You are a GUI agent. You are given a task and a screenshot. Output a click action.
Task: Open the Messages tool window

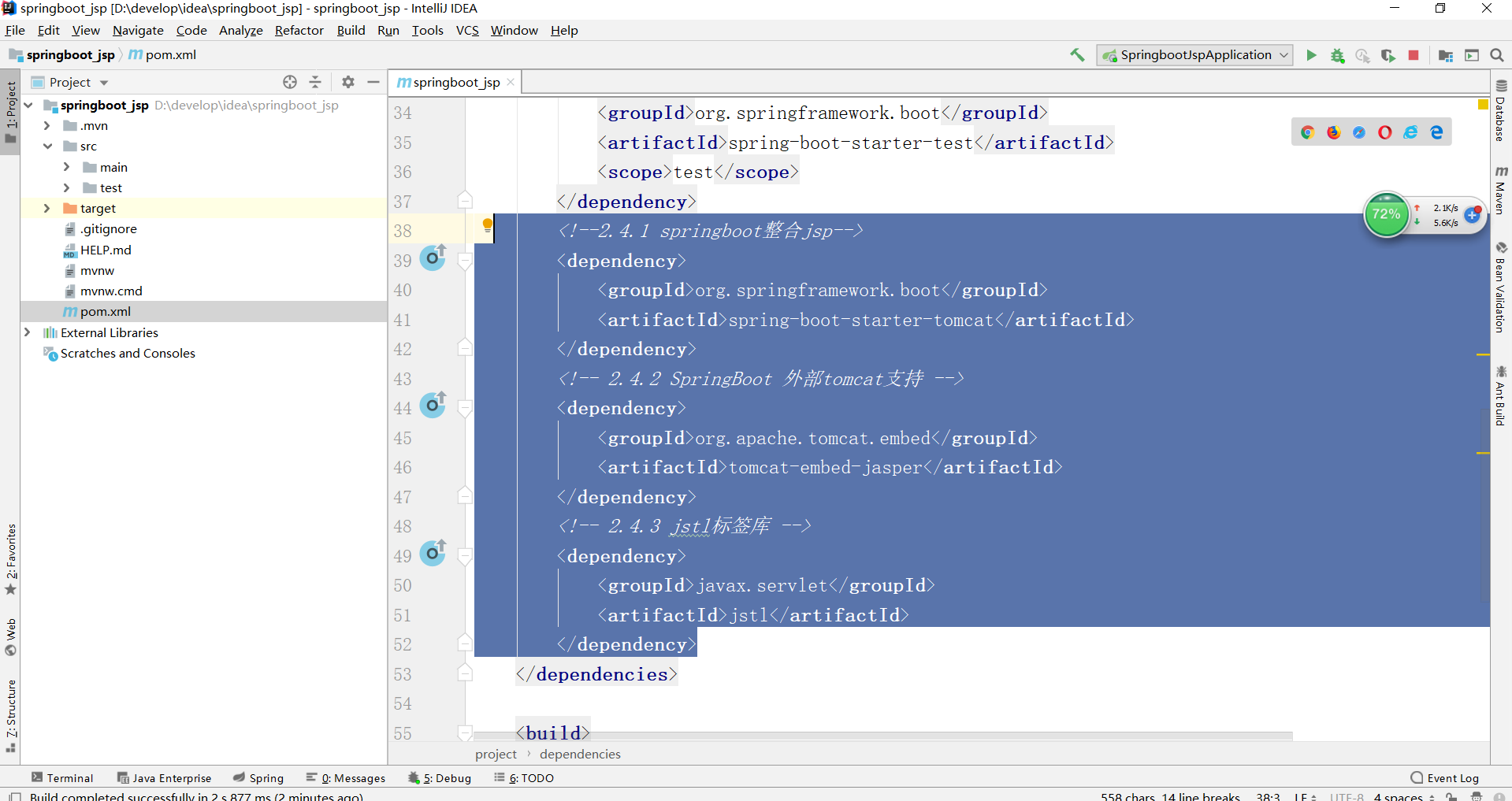[346, 777]
